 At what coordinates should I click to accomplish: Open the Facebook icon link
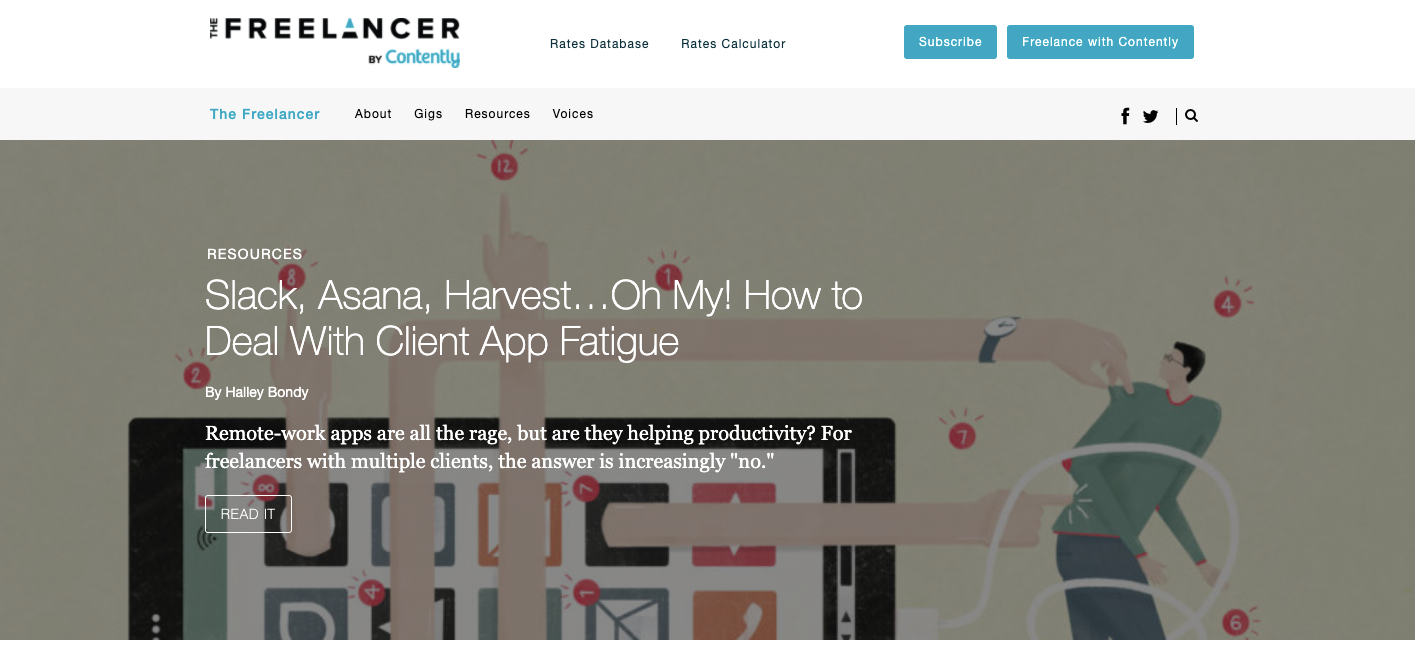tap(1125, 116)
